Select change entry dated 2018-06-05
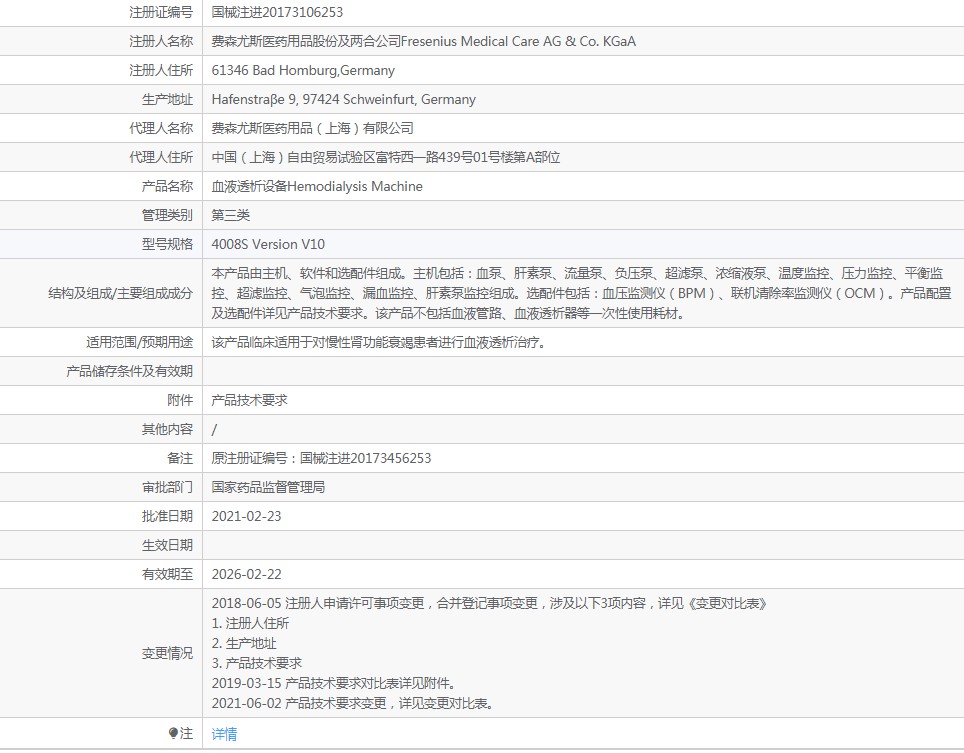The height and width of the screenshot is (753, 964). (x=490, y=604)
